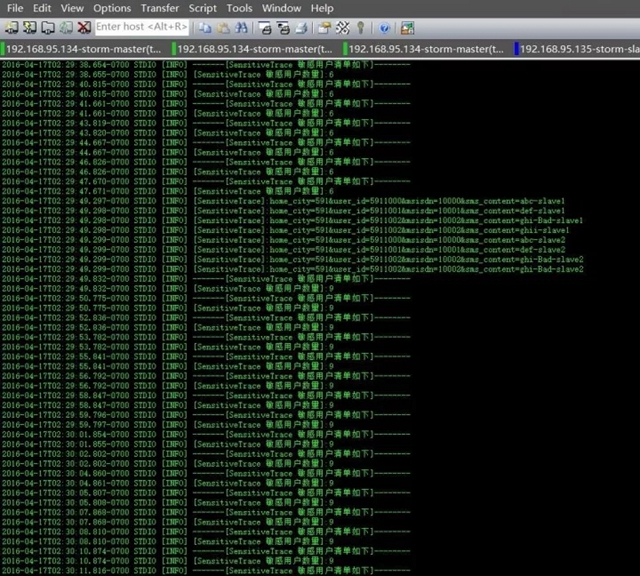Open the Options menu
The image size is (640, 576).
111,8
